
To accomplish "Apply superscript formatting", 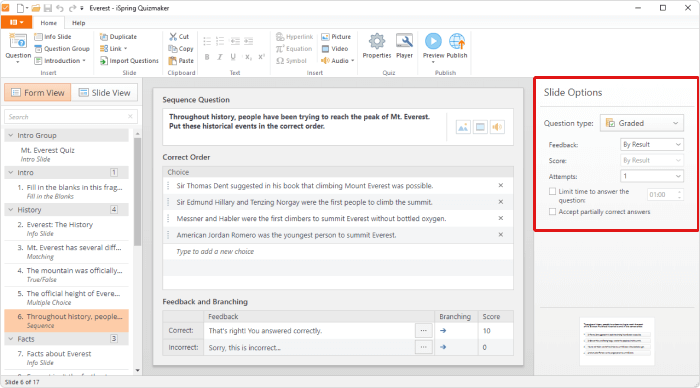I will coord(262,57).
